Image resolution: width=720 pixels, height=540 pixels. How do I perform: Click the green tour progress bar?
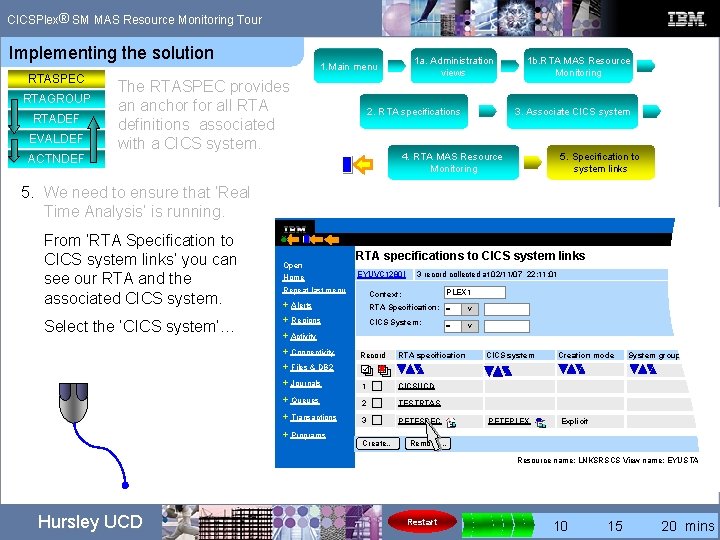498,524
